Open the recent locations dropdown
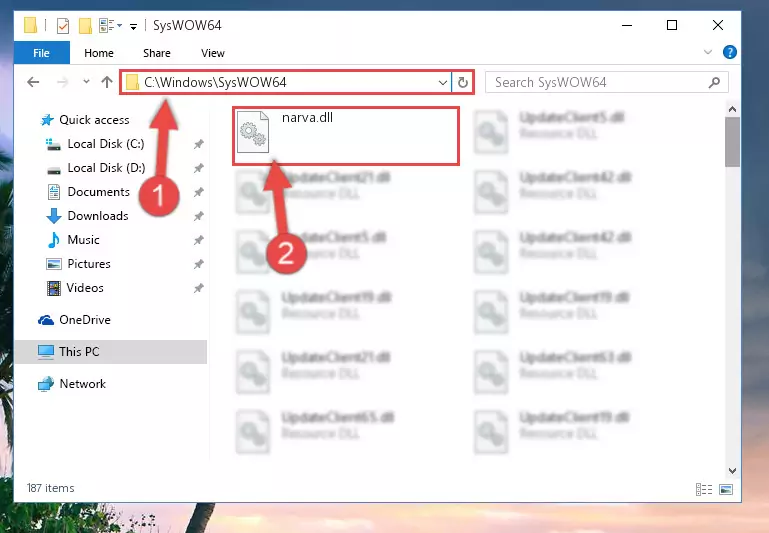This screenshot has width=769, height=533. pos(86,82)
